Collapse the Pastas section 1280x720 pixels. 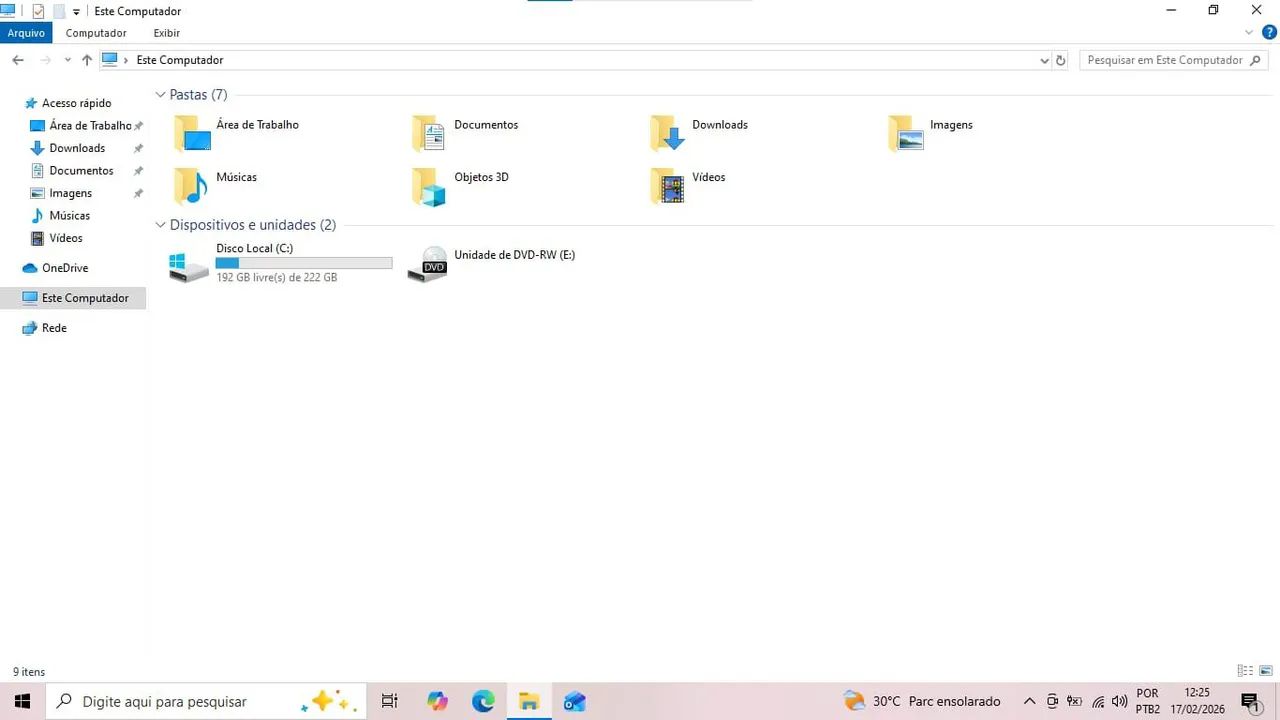pos(160,94)
